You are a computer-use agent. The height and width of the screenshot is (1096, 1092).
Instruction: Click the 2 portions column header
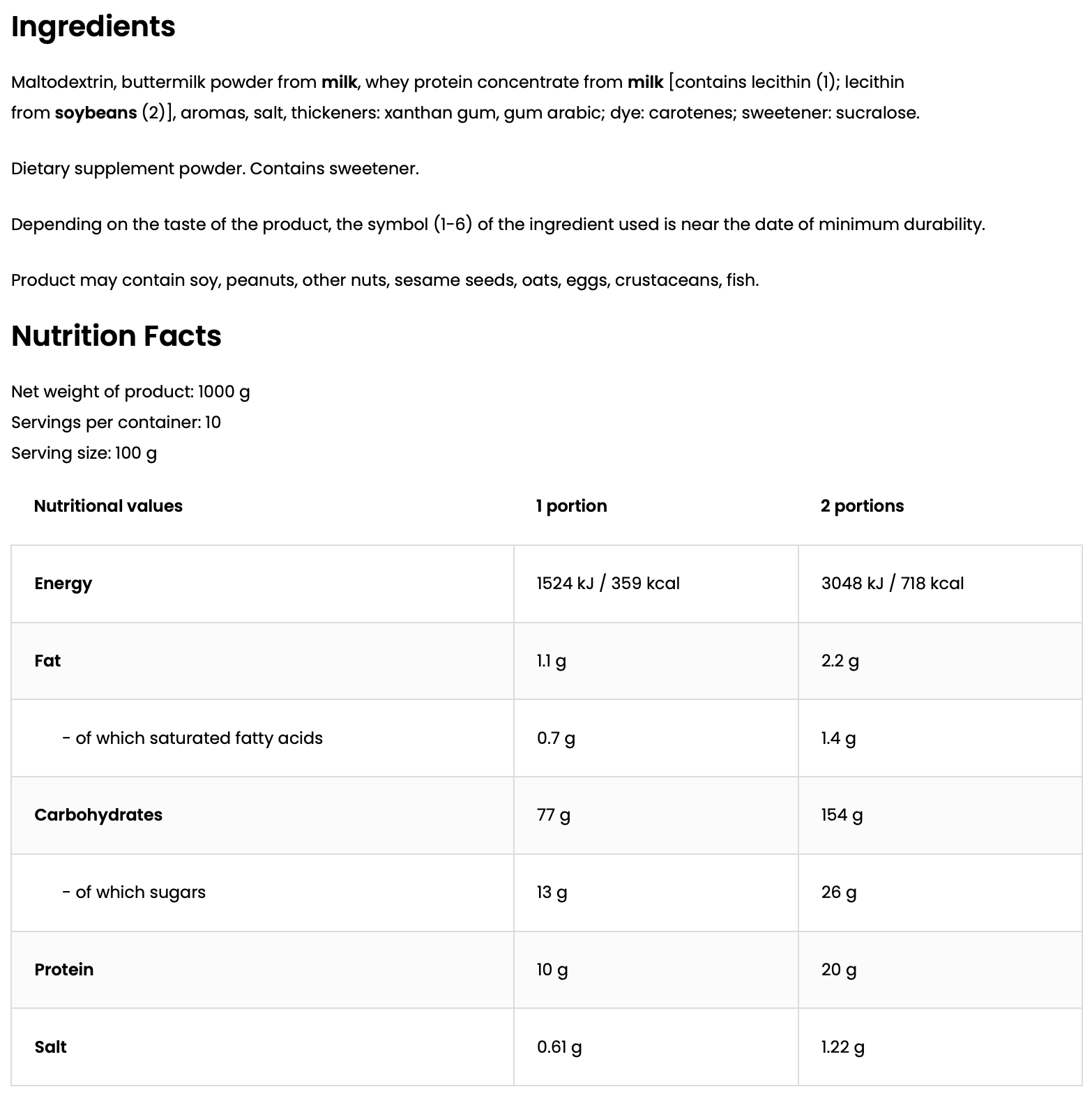click(x=862, y=506)
